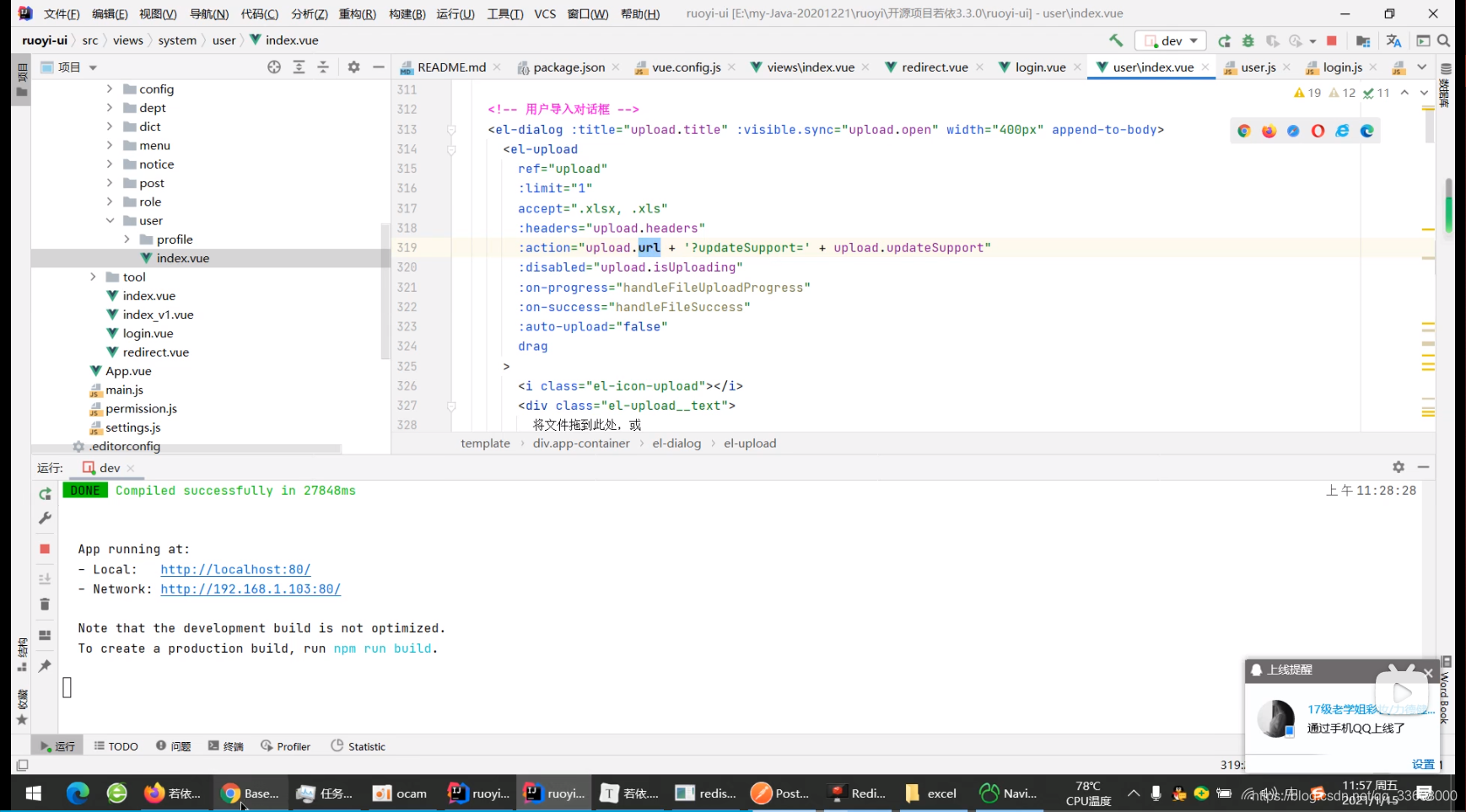
Task: Rerun the dev configuration in the top toolbar
Action: tap(1224, 40)
